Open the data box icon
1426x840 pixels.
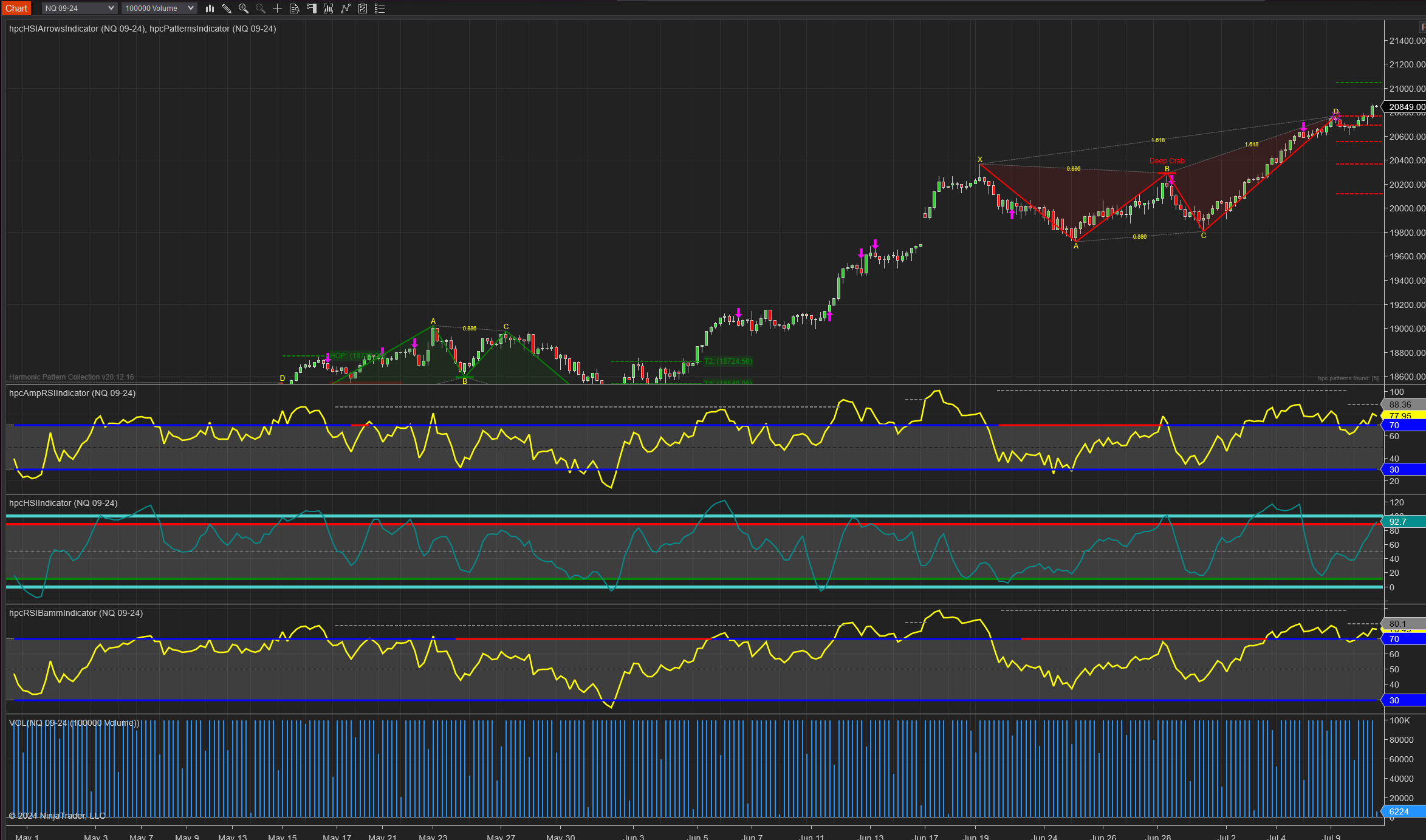pos(295,9)
